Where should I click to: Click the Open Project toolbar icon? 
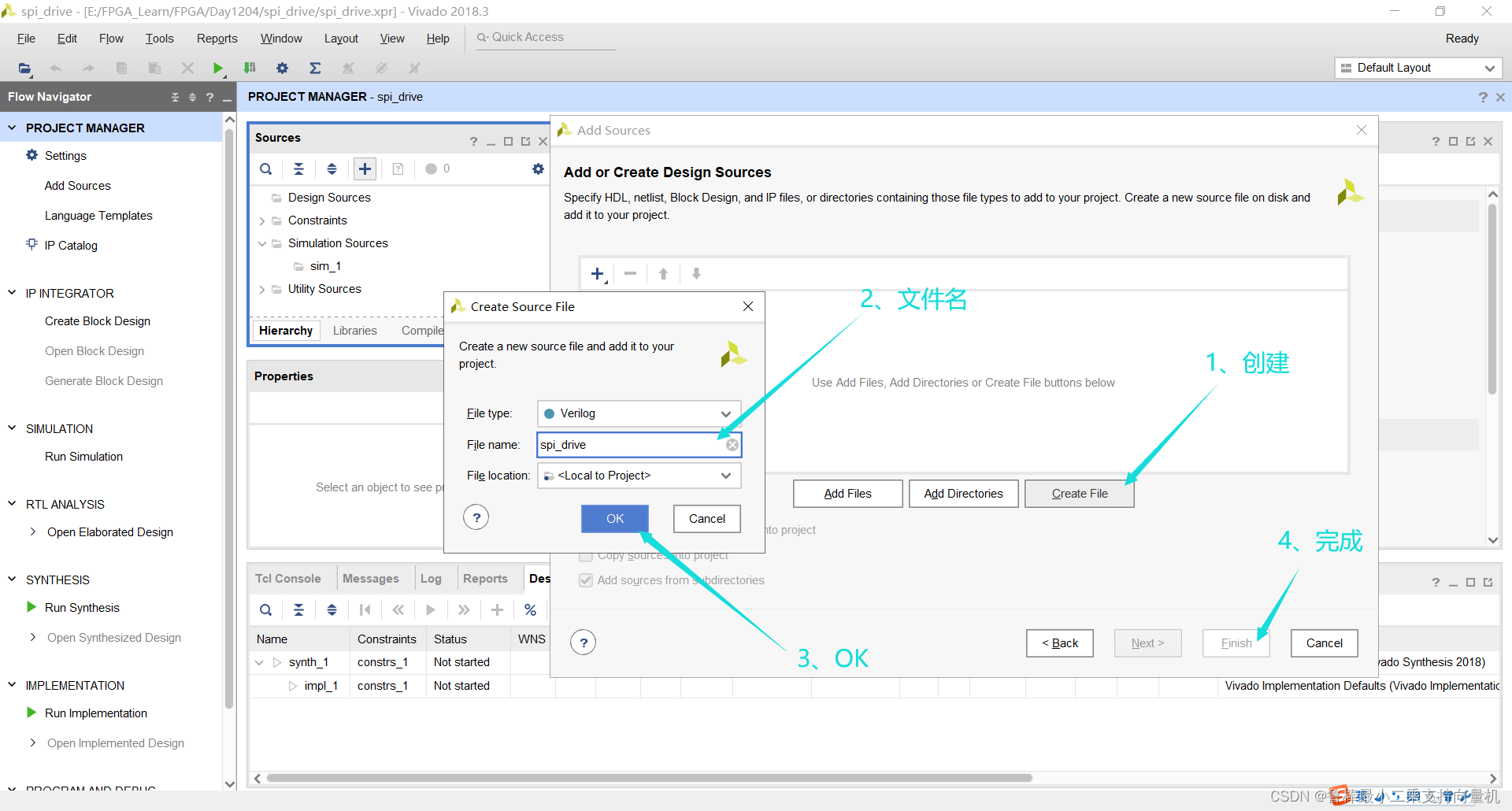(x=25, y=69)
